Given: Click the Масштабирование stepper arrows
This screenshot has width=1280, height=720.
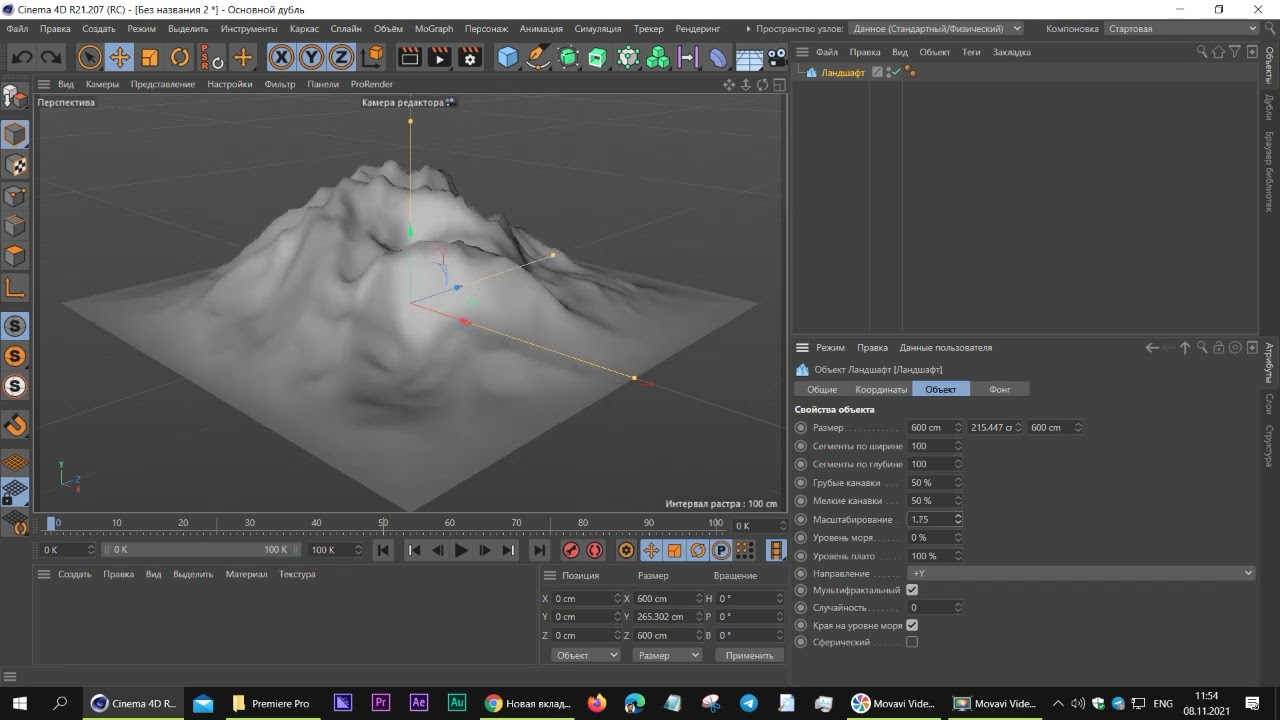Looking at the screenshot, I should pyautogui.click(x=958, y=520).
